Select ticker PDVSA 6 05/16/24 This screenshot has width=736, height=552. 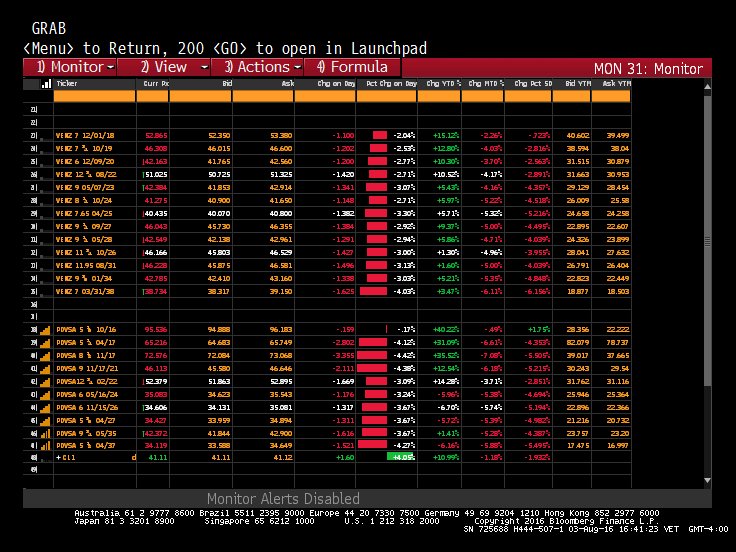click(x=87, y=395)
